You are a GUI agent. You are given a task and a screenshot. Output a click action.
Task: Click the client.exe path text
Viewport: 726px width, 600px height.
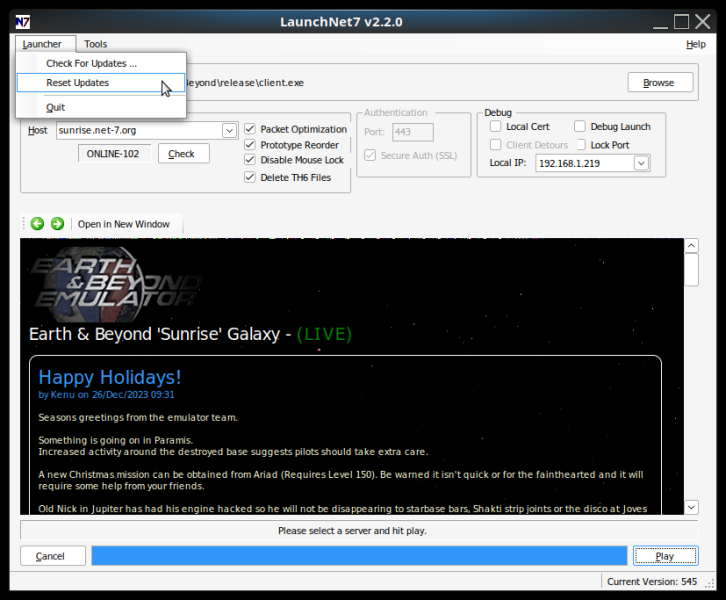(245, 83)
